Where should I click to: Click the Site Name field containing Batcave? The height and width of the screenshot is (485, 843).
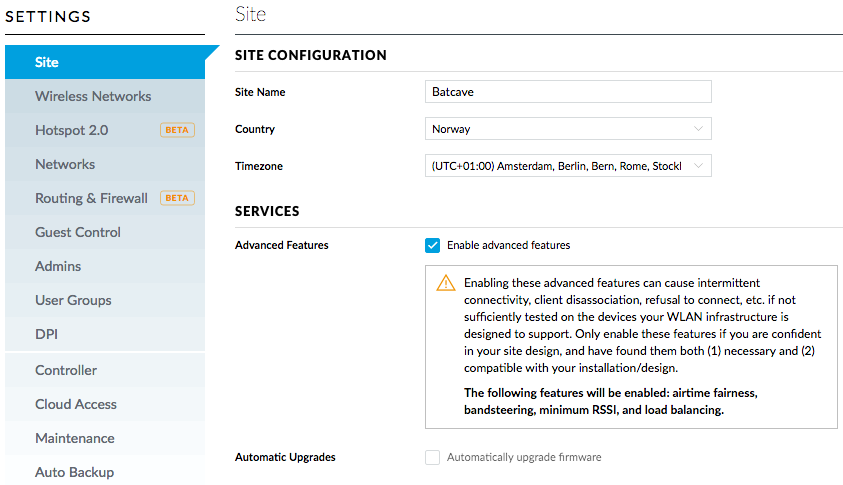[568, 92]
